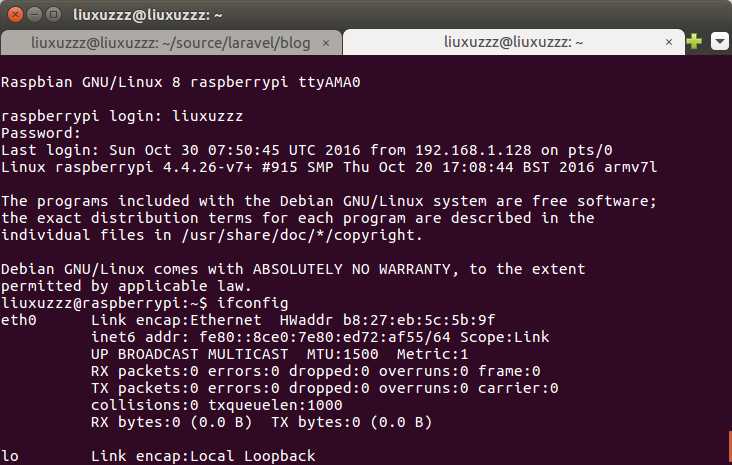The width and height of the screenshot is (732, 465).
Task: Click the lo loopback interface name
Action: 10,456
